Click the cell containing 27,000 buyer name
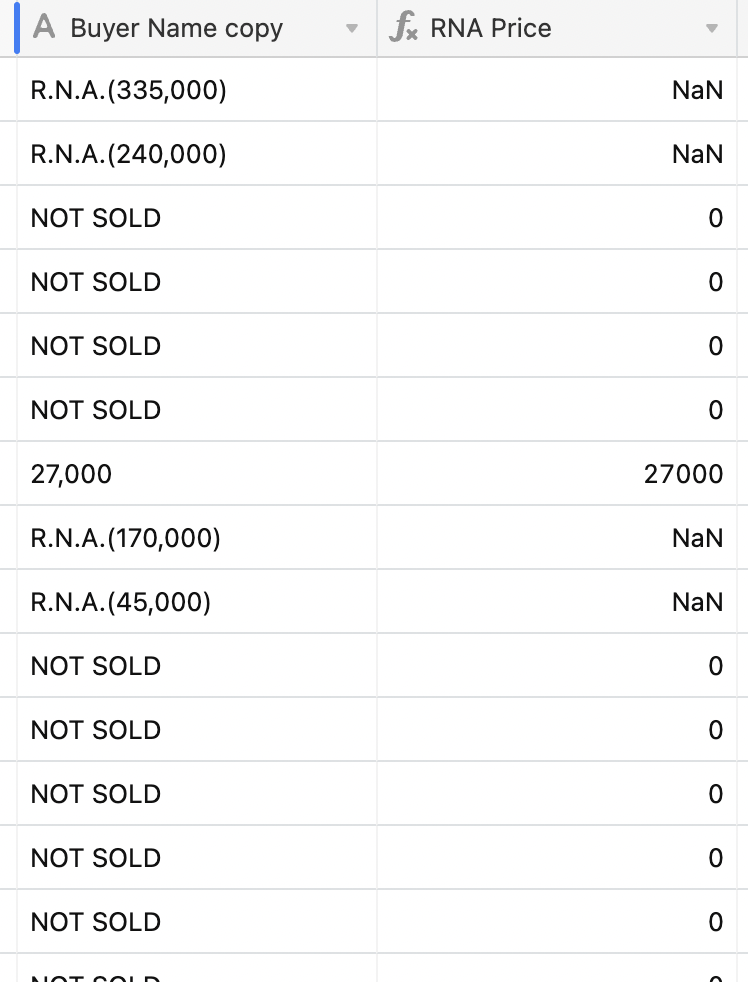 click(197, 473)
